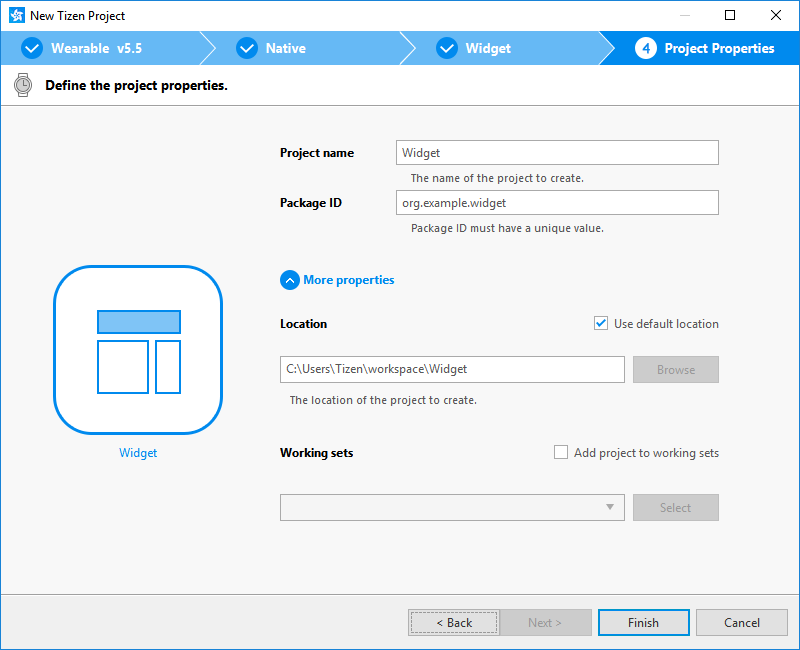Click the Native step checkmark icon

click(246, 48)
